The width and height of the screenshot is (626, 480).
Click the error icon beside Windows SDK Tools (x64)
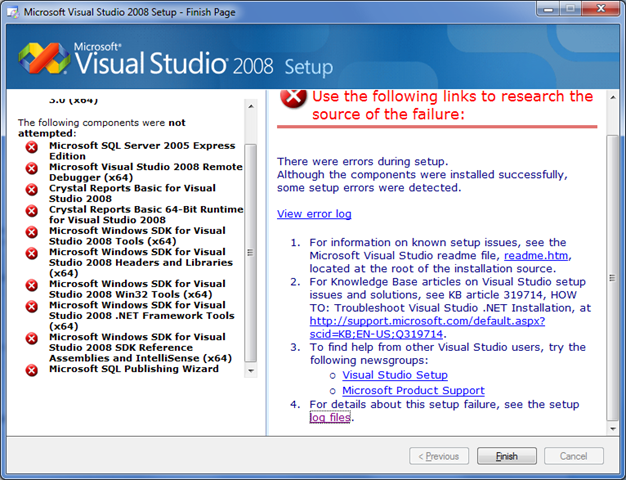[x=32, y=232]
